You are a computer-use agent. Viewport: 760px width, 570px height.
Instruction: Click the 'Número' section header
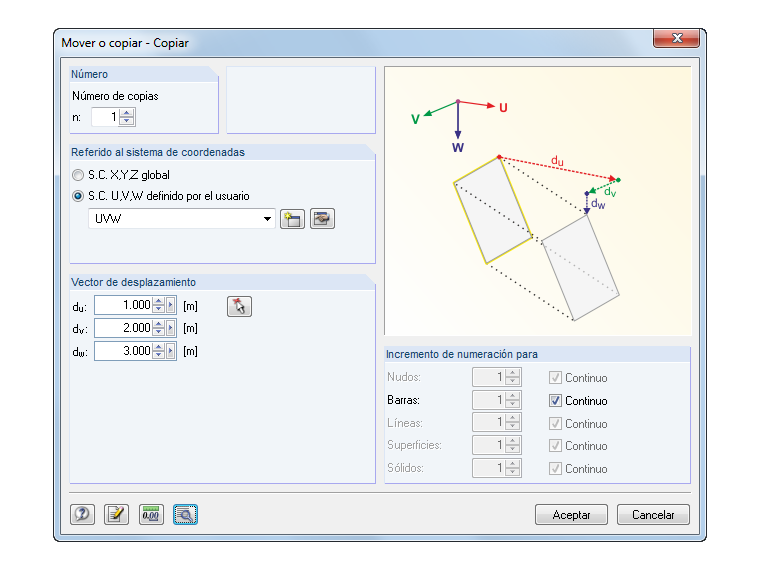tap(90, 74)
